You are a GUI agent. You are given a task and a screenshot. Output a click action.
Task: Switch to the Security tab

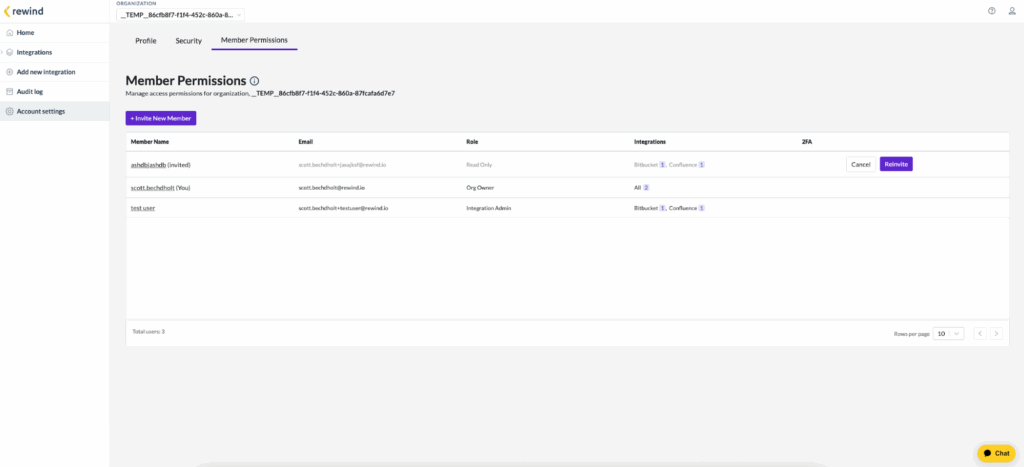click(189, 40)
